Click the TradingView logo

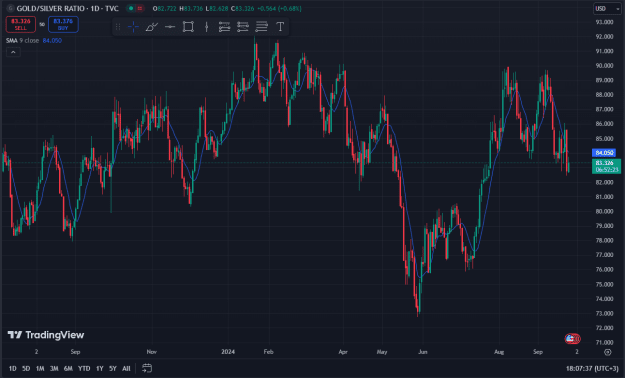(x=46, y=335)
